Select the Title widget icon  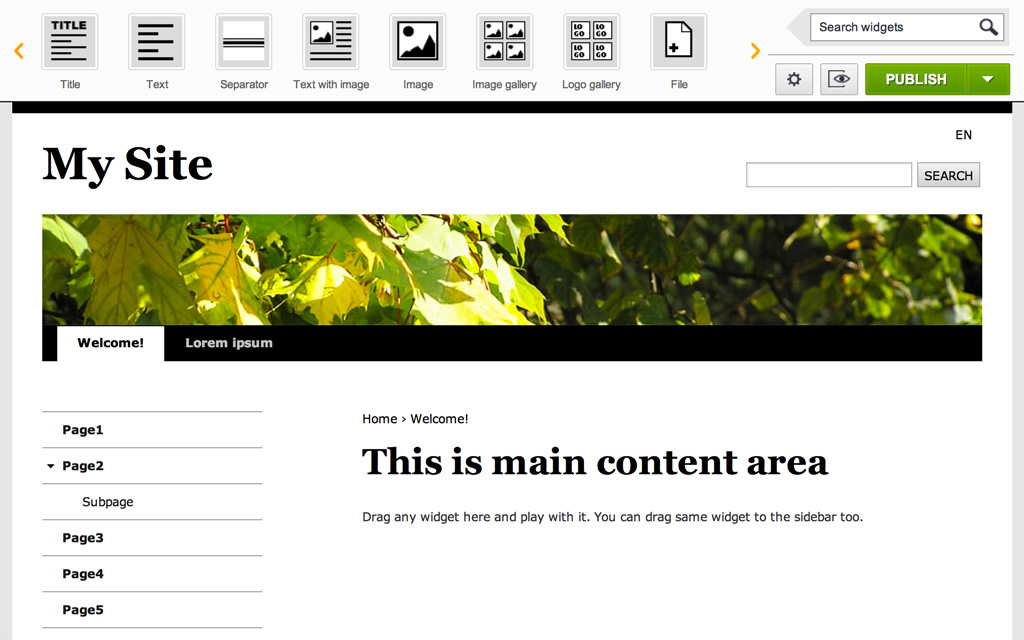(69, 42)
